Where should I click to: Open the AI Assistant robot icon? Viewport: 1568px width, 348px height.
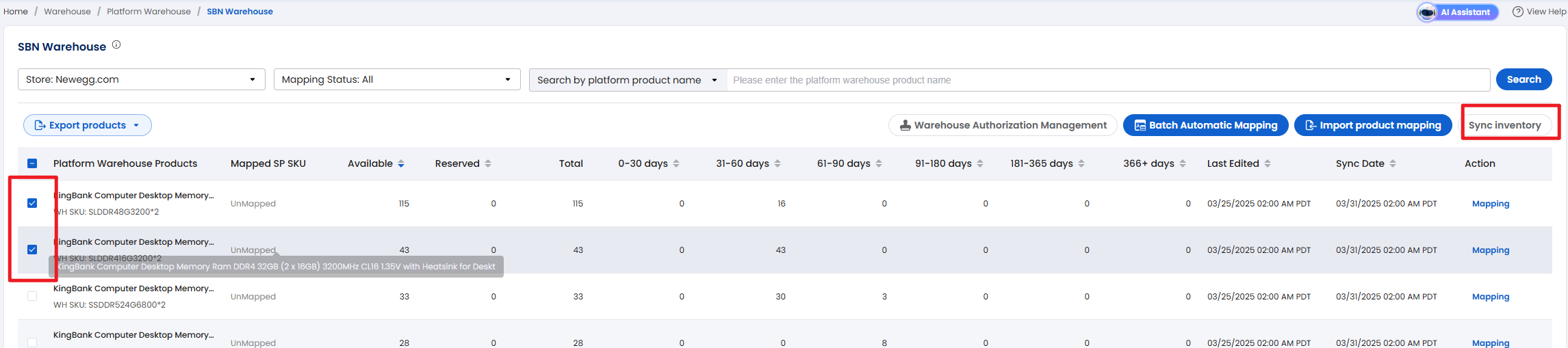1428,12
